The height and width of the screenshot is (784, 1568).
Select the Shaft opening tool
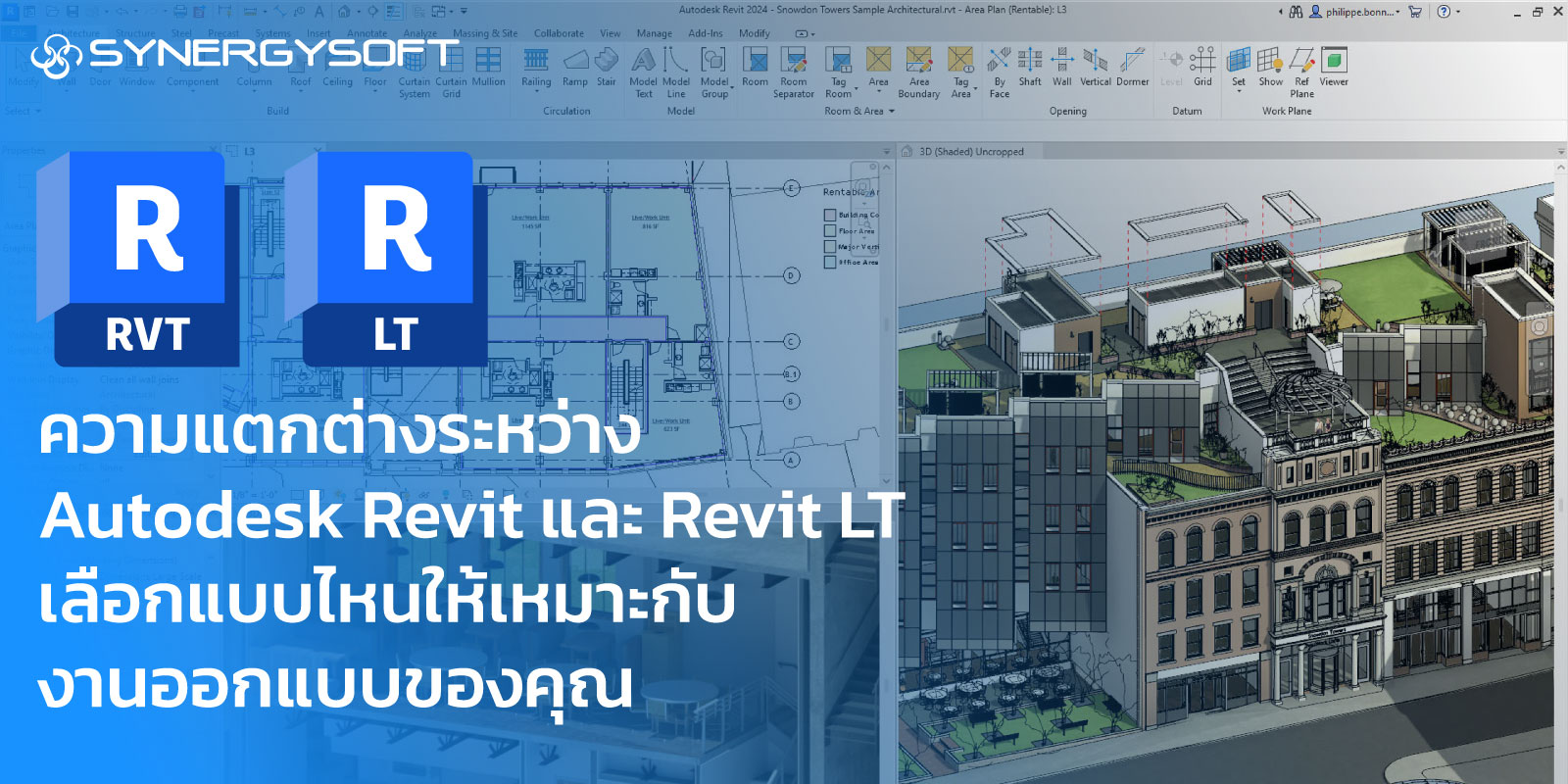(x=1030, y=67)
